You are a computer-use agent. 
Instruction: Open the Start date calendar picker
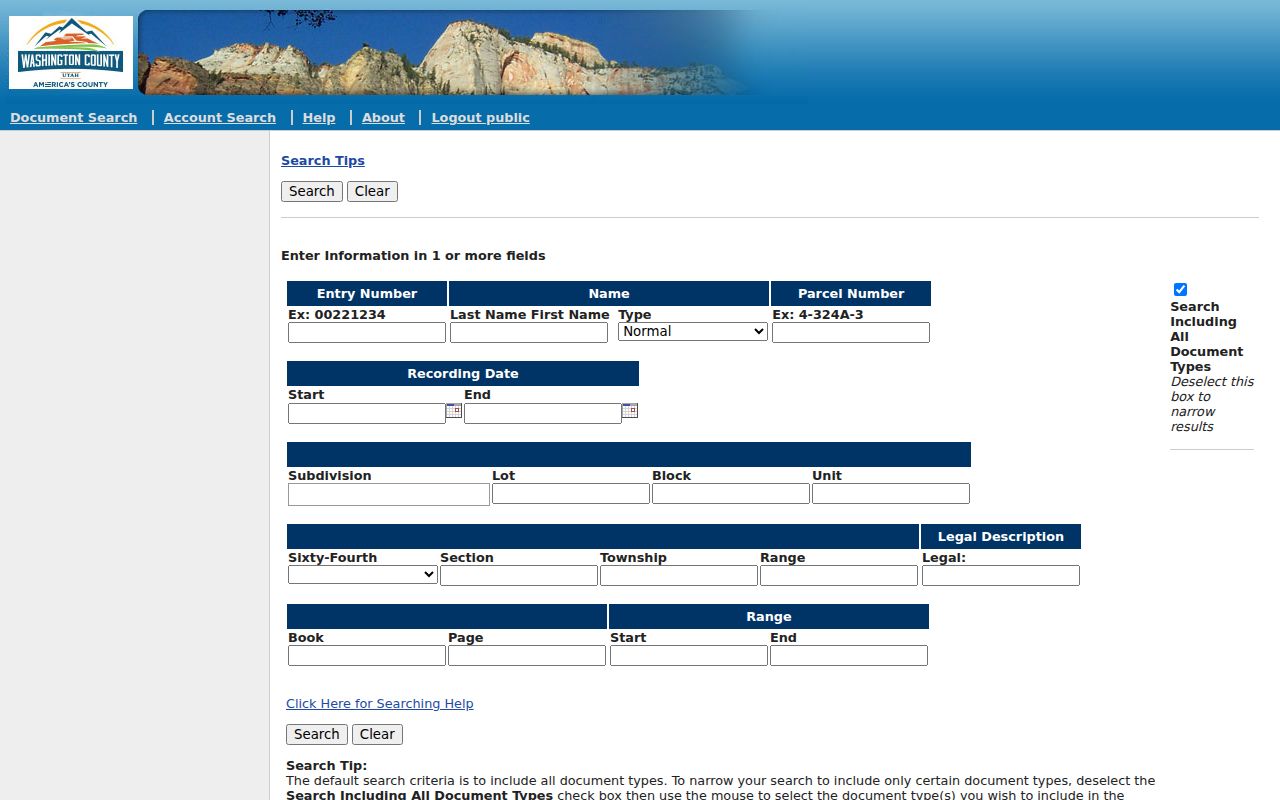tap(454, 411)
